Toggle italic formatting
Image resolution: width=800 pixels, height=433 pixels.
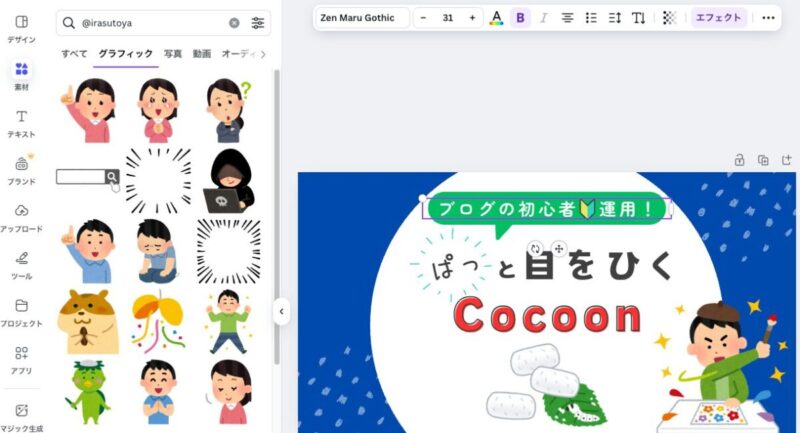pyautogui.click(x=543, y=18)
